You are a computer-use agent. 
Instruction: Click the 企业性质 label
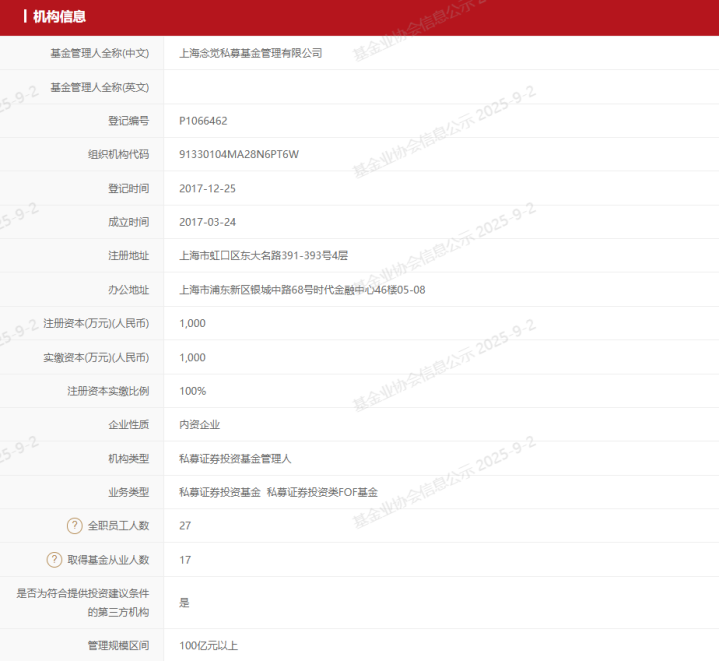click(x=128, y=424)
